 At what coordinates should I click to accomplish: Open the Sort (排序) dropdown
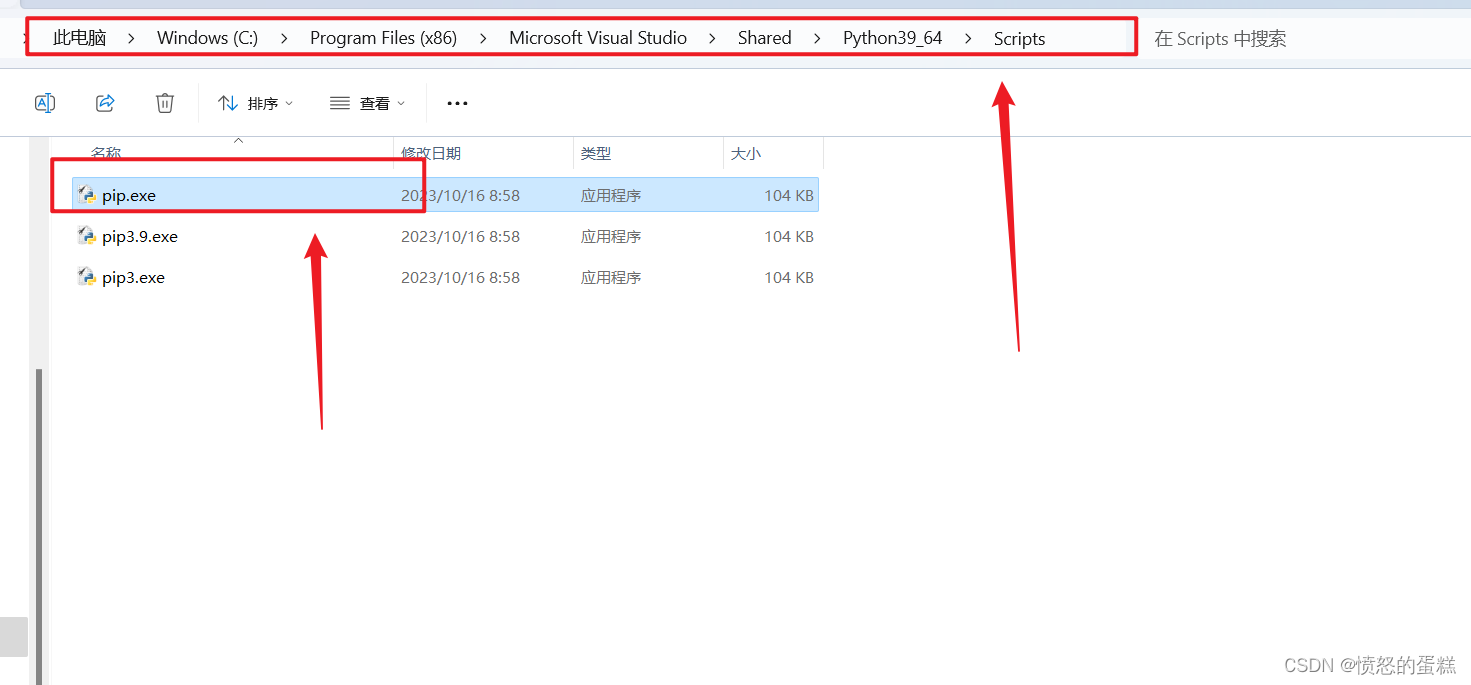256,103
